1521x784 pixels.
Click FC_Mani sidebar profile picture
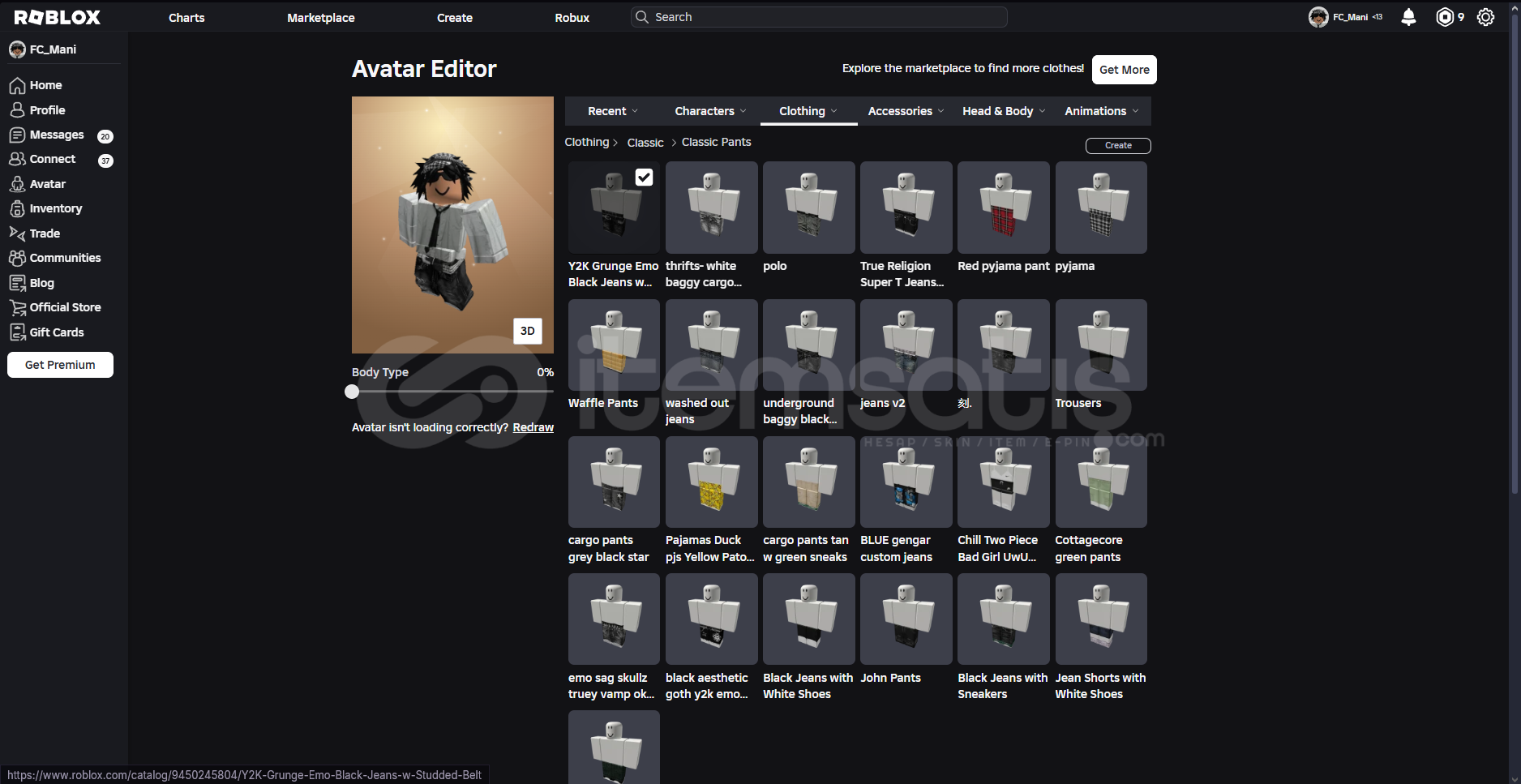pyautogui.click(x=17, y=49)
